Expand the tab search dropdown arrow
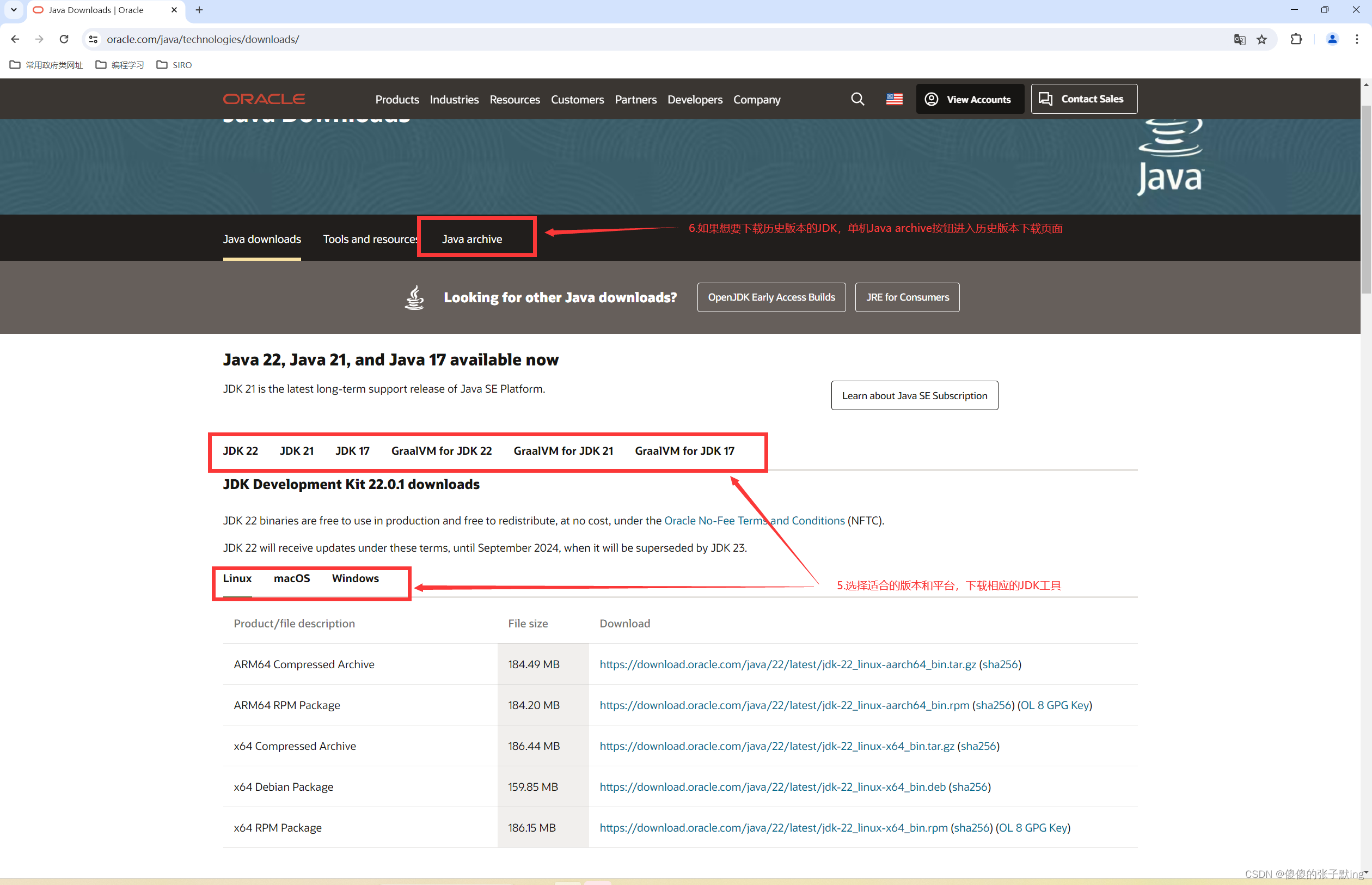The height and width of the screenshot is (885, 1372). tap(14, 10)
